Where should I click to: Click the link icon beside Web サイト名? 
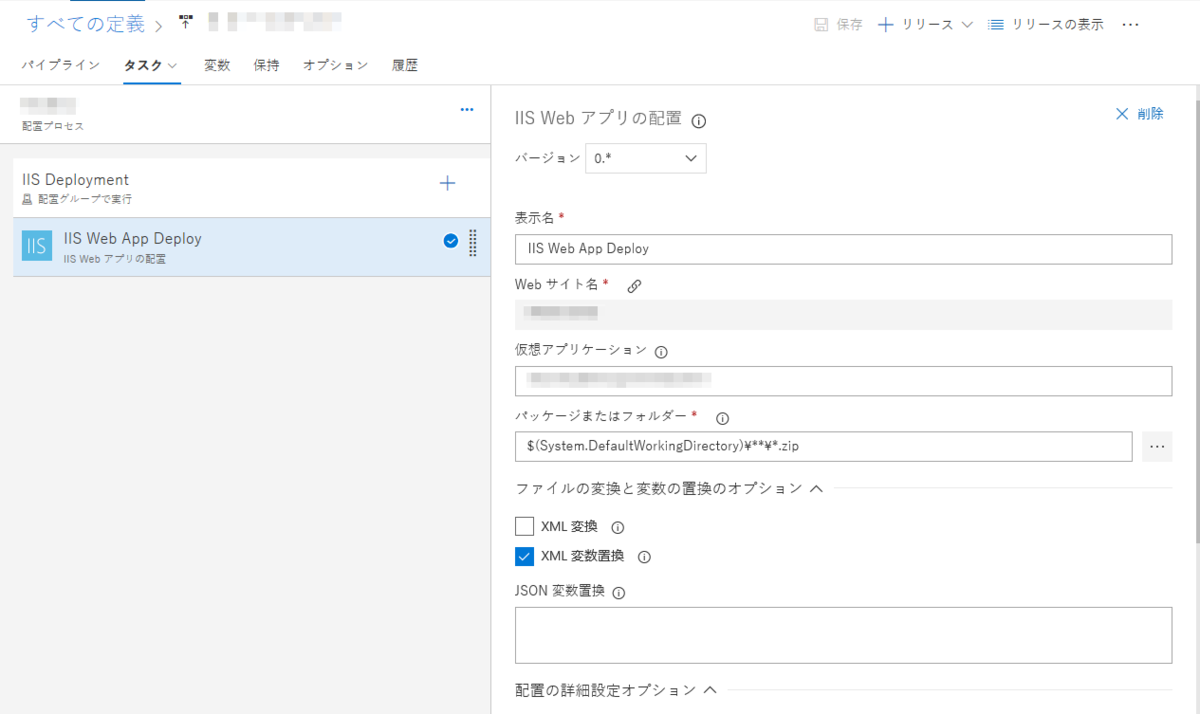pyautogui.click(x=634, y=285)
